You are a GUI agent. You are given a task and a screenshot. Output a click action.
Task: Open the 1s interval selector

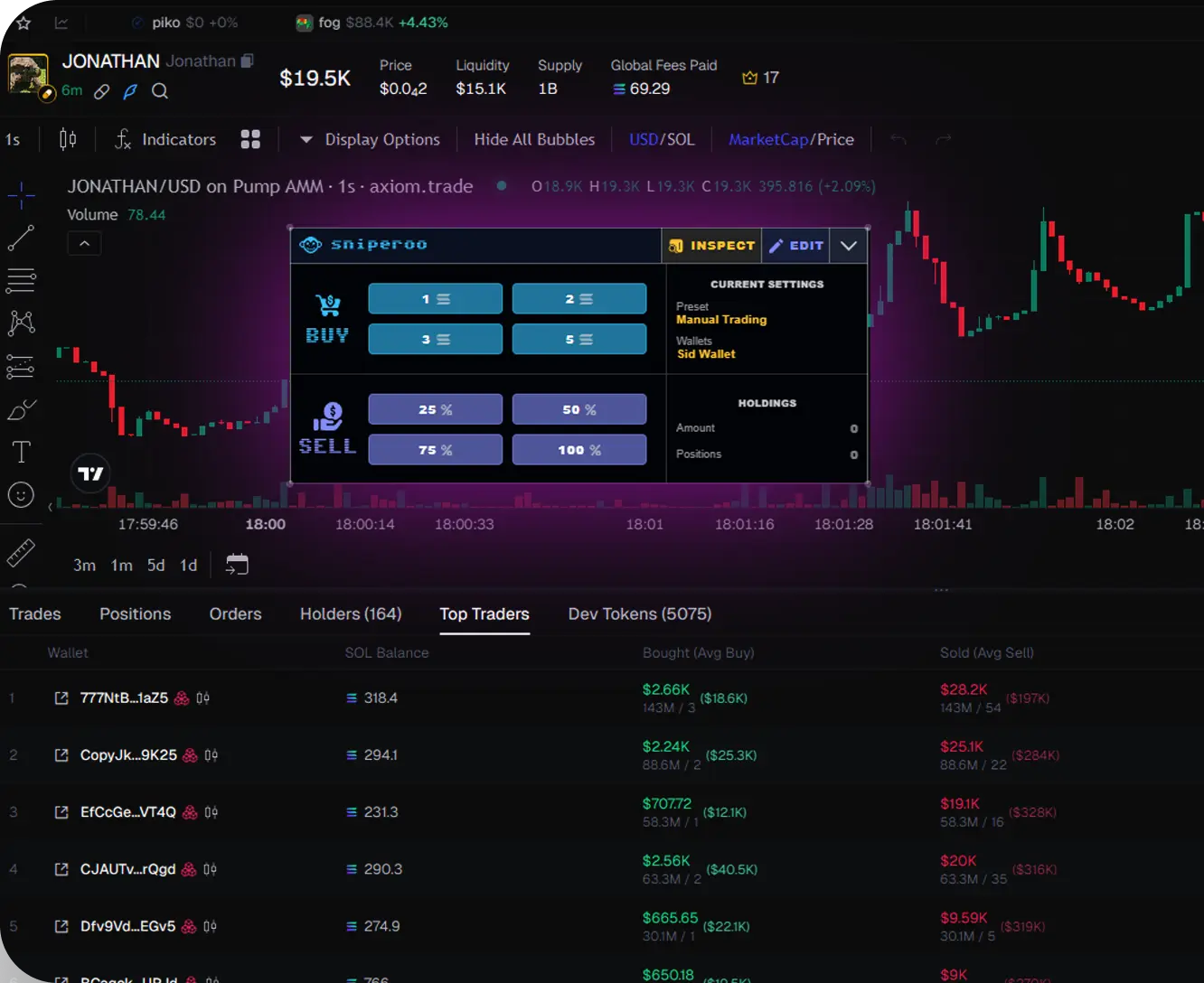pos(13,139)
